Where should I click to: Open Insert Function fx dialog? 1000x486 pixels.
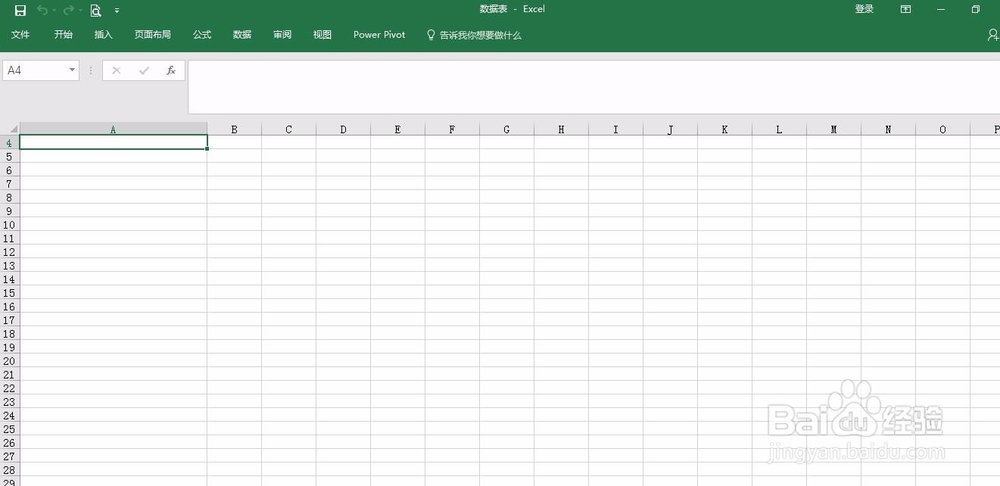(x=171, y=70)
